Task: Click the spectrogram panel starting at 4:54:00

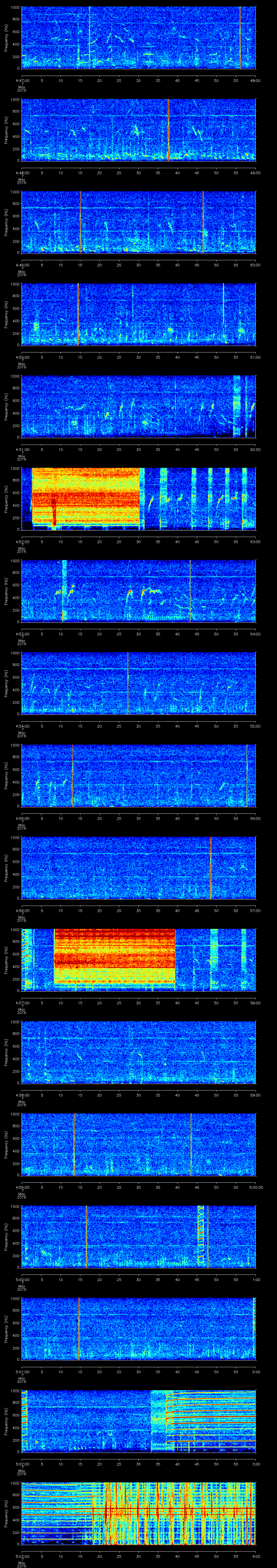Action: click(x=139, y=683)
